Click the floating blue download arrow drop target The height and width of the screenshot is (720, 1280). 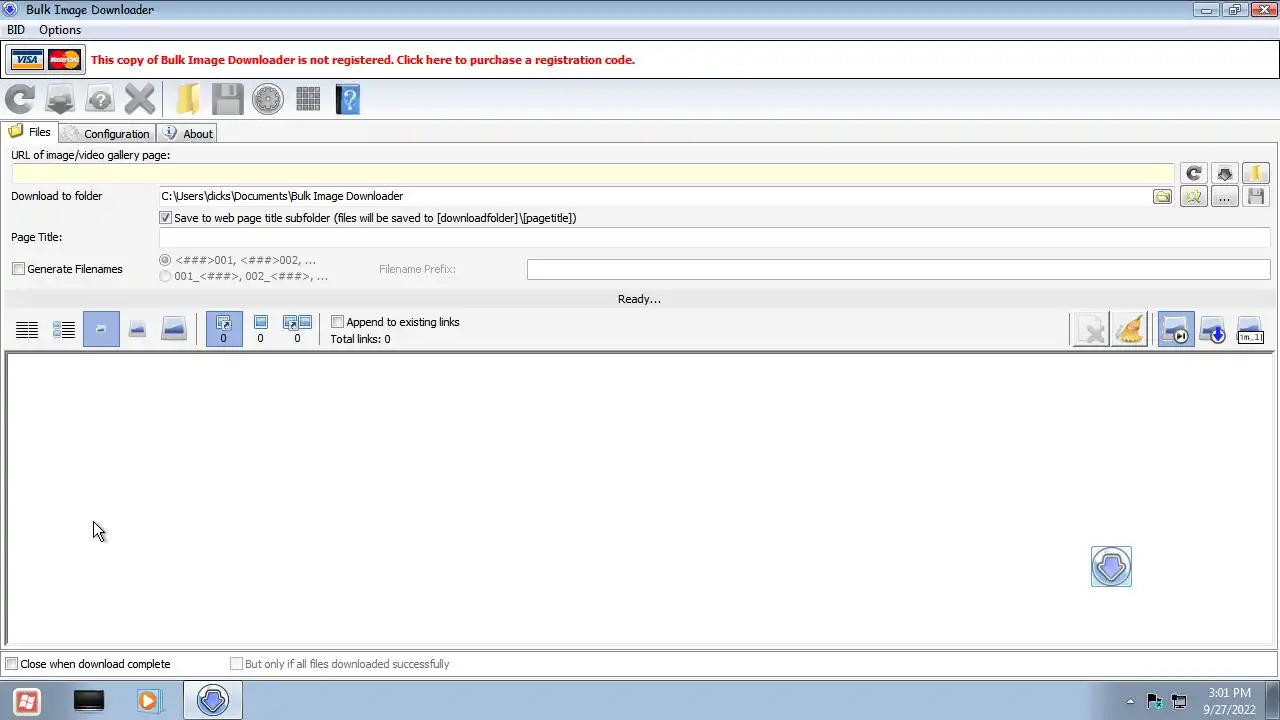(1111, 567)
